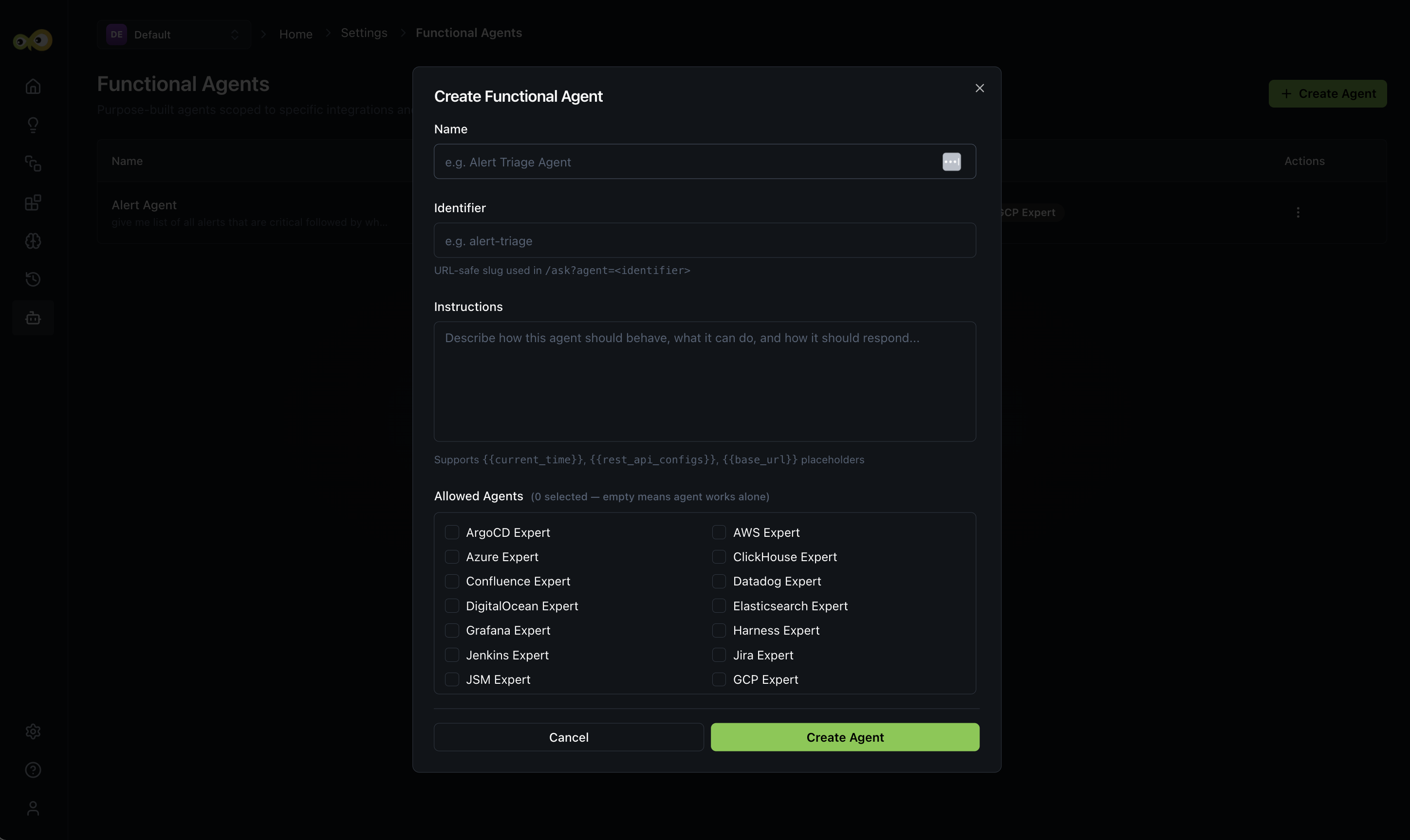Check the Confluence Expert checkbox
Viewport: 1410px width, 840px height.
click(452, 581)
